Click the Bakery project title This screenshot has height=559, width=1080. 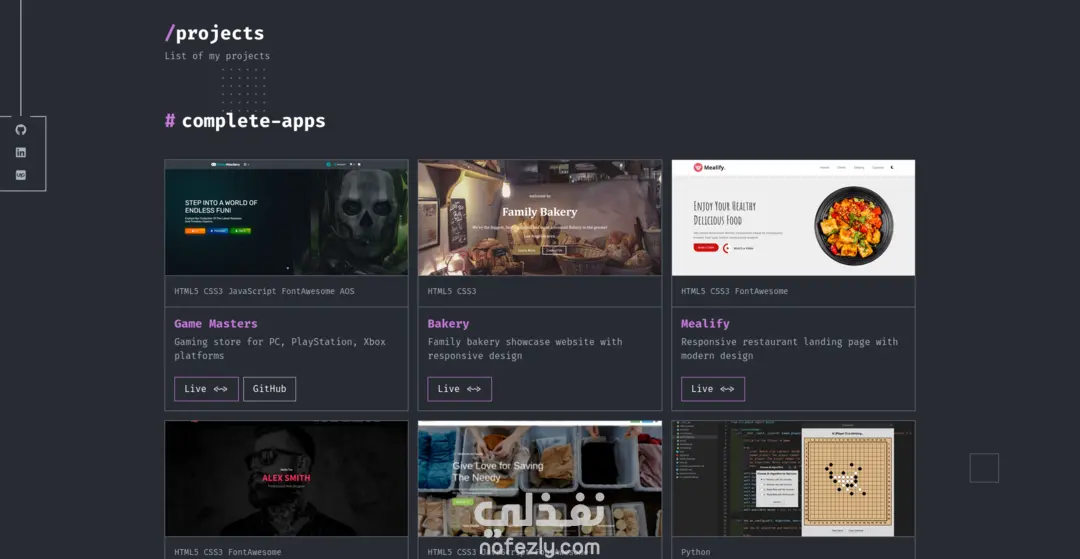[448, 324]
